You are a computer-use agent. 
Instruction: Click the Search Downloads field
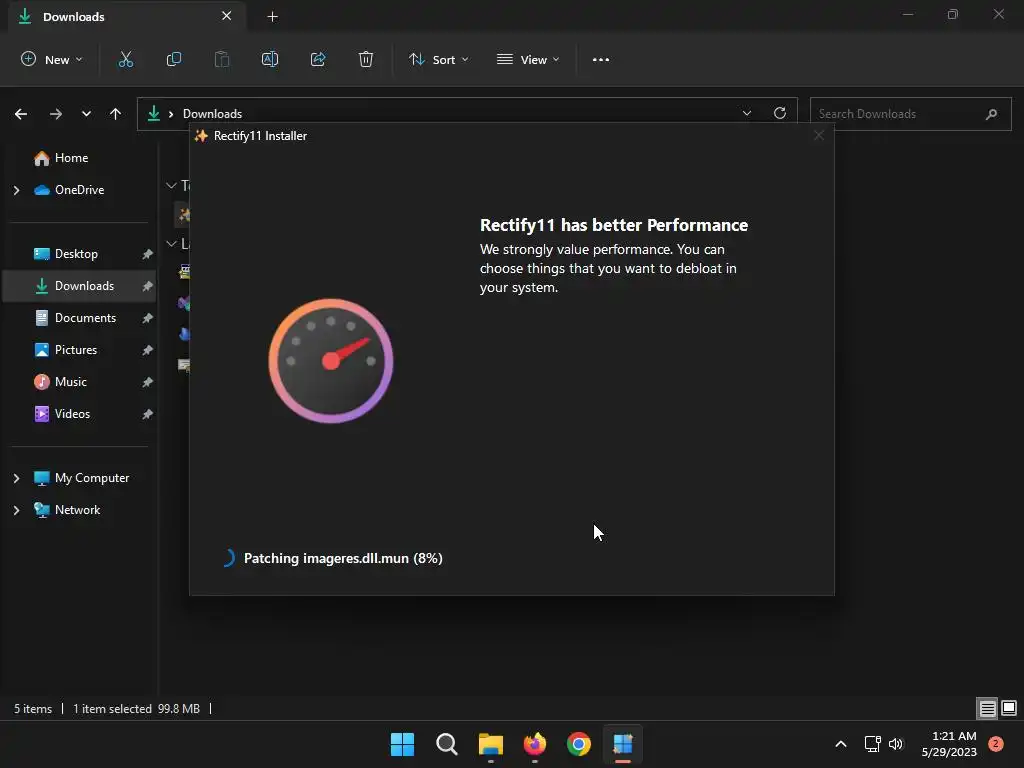click(x=910, y=114)
